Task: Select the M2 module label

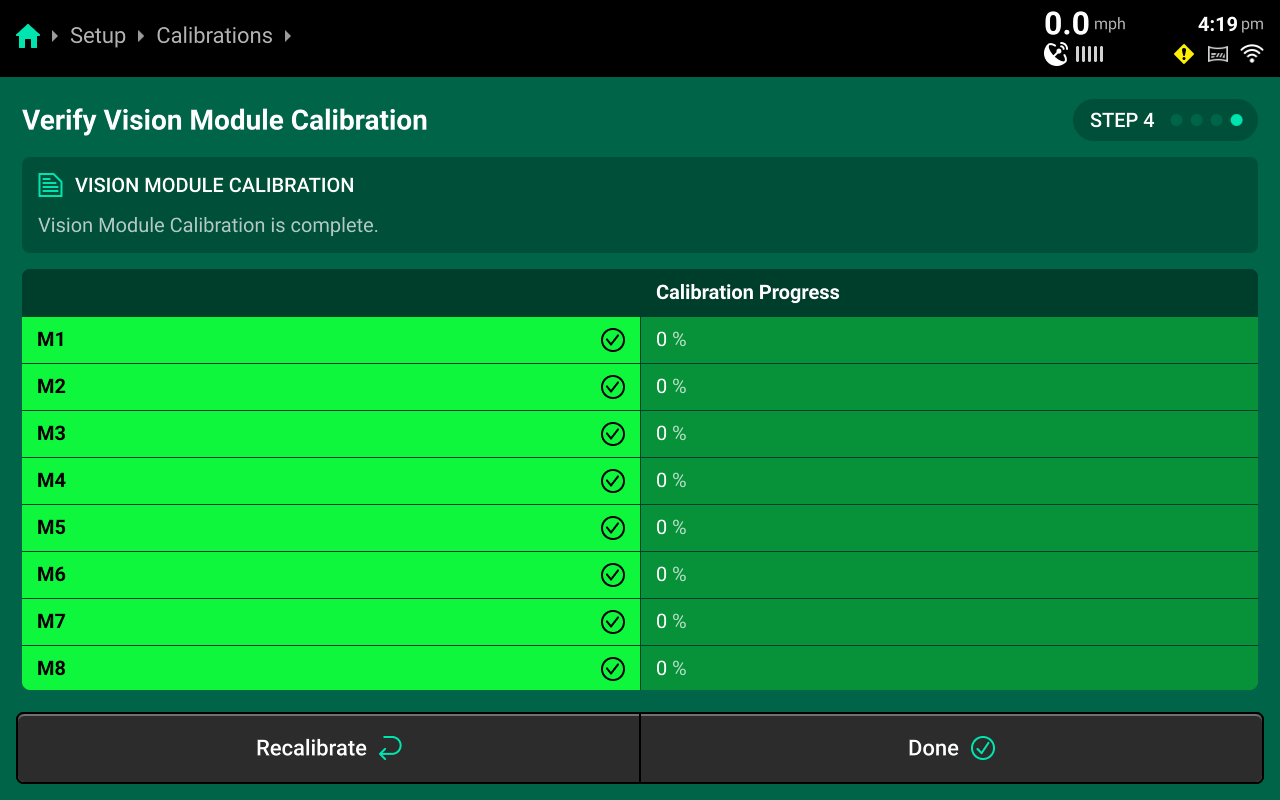Action: pyautogui.click(x=51, y=387)
